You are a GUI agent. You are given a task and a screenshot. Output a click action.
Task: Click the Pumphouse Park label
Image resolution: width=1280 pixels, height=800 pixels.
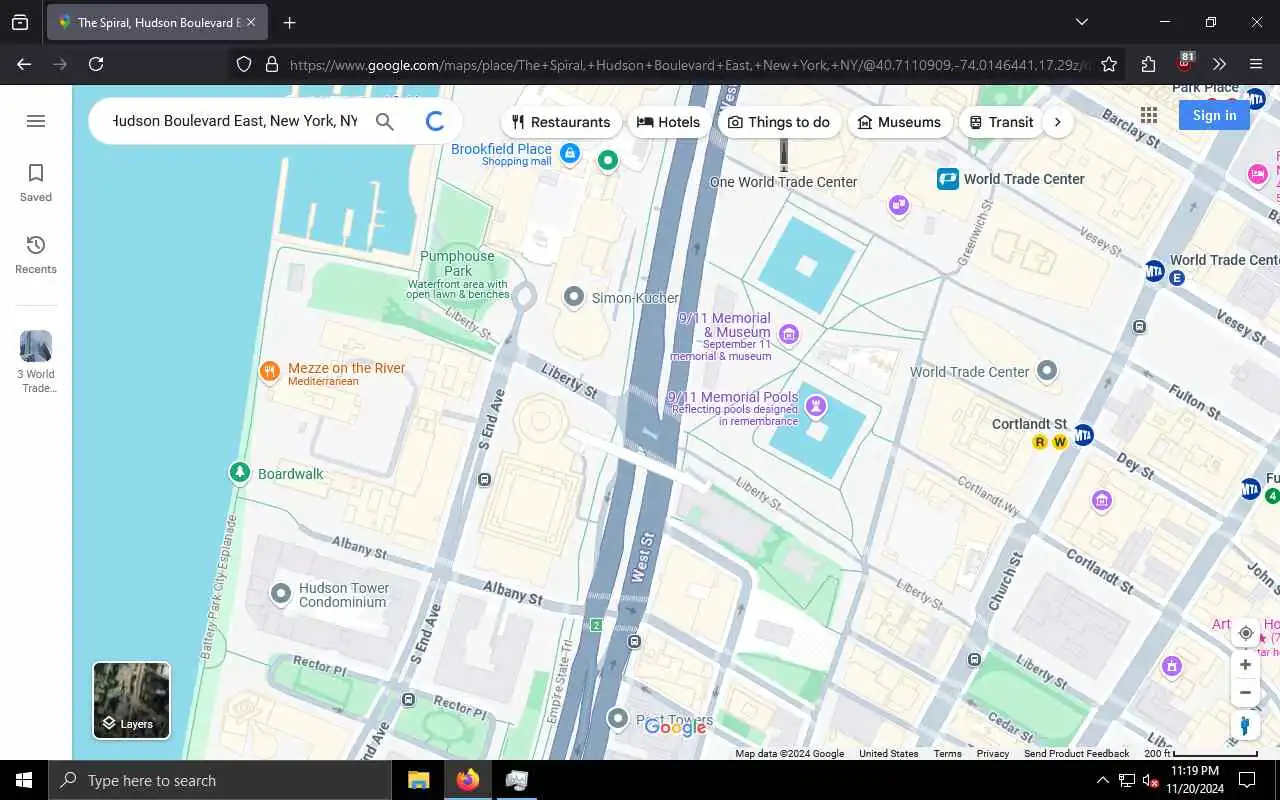pyautogui.click(x=458, y=263)
